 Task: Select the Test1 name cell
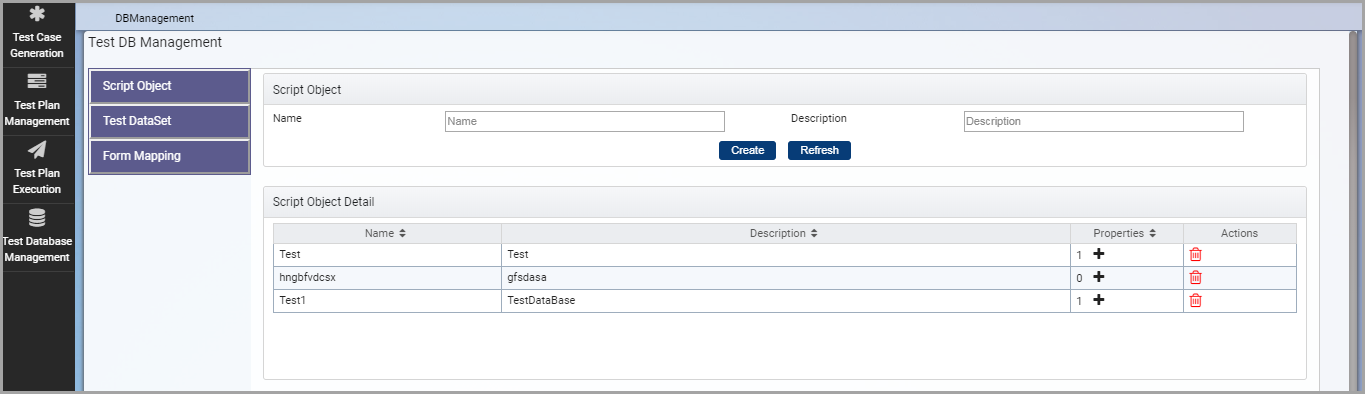click(x=387, y=300)
